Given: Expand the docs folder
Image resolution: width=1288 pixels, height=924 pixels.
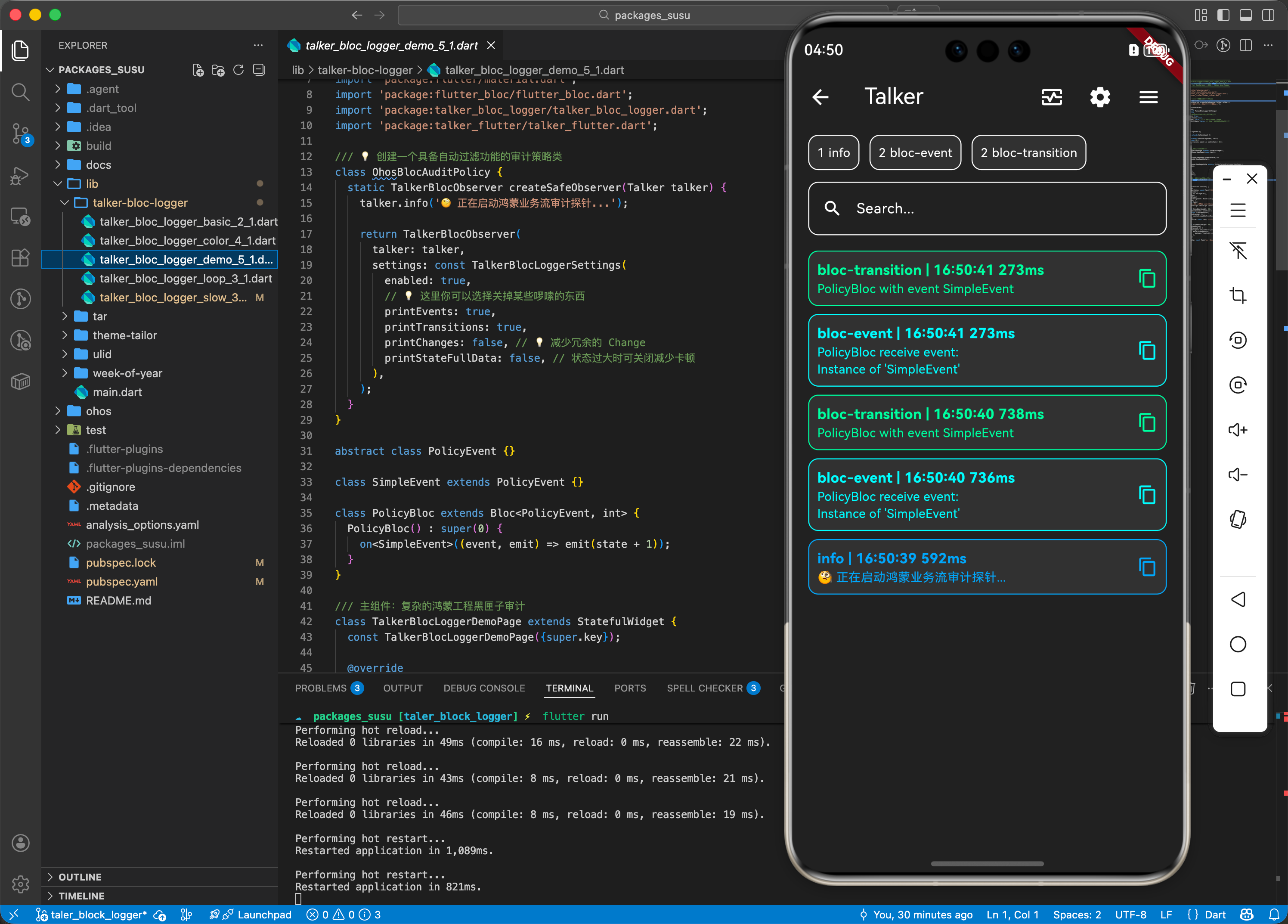Looking at the screenshot, I should (98, 165).
